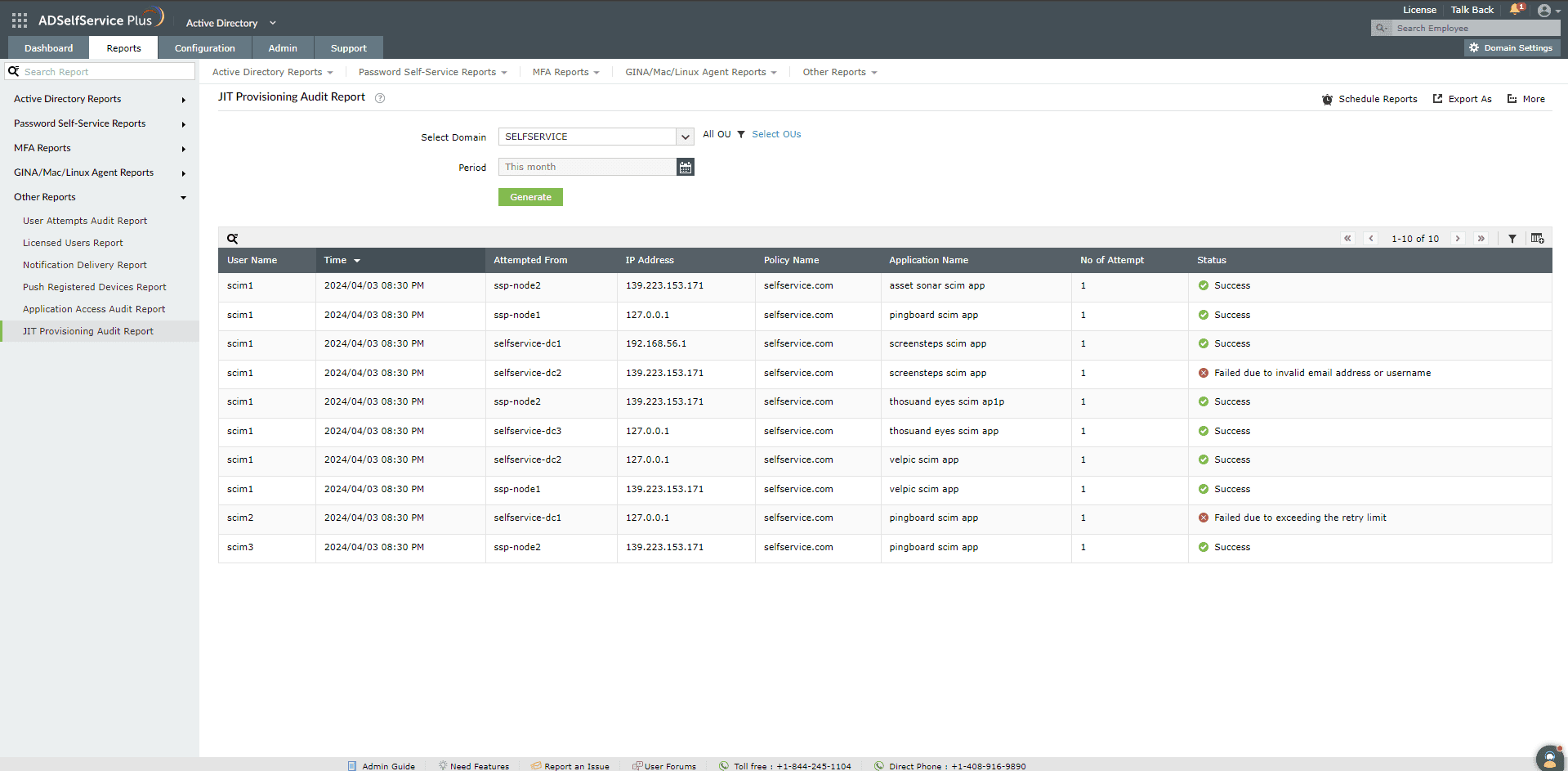Image resolution: width=1568 pixels, height=771 pixels.
Task: Expand the Select Domain dropdown
Action: pos(686,137)
